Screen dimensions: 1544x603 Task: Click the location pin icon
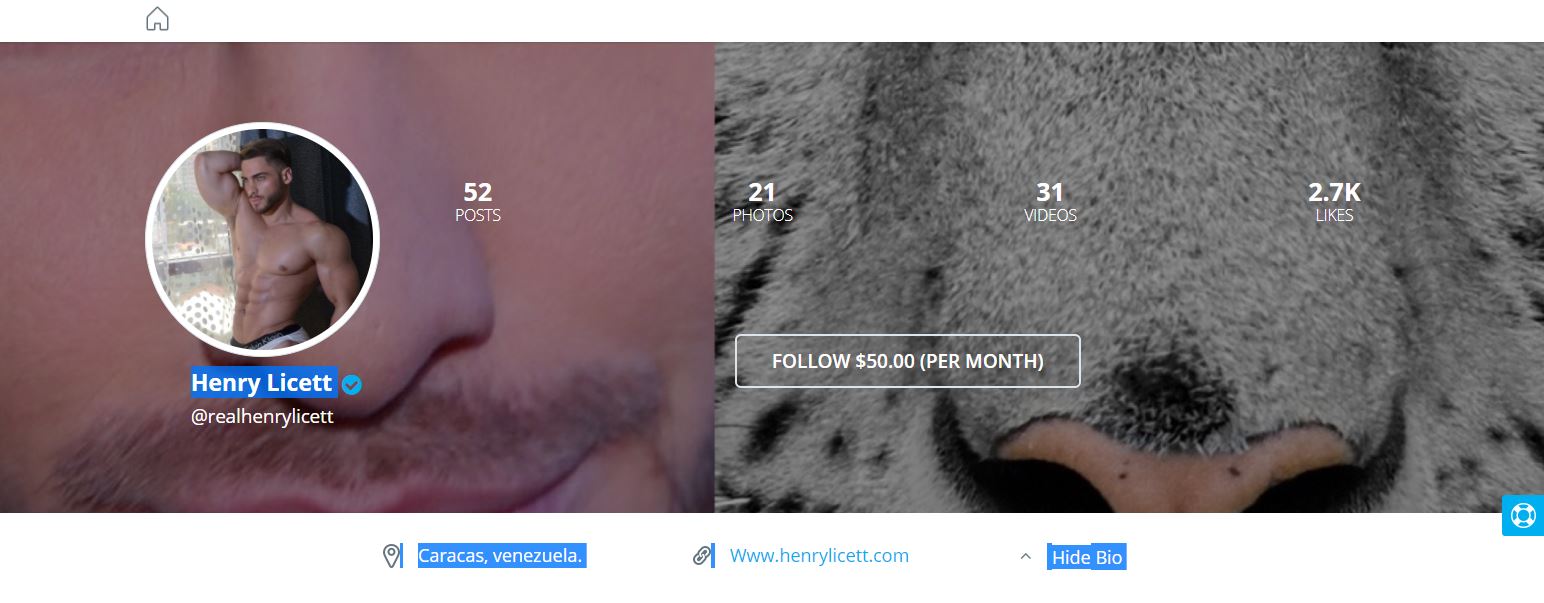[x=391, y=556]
